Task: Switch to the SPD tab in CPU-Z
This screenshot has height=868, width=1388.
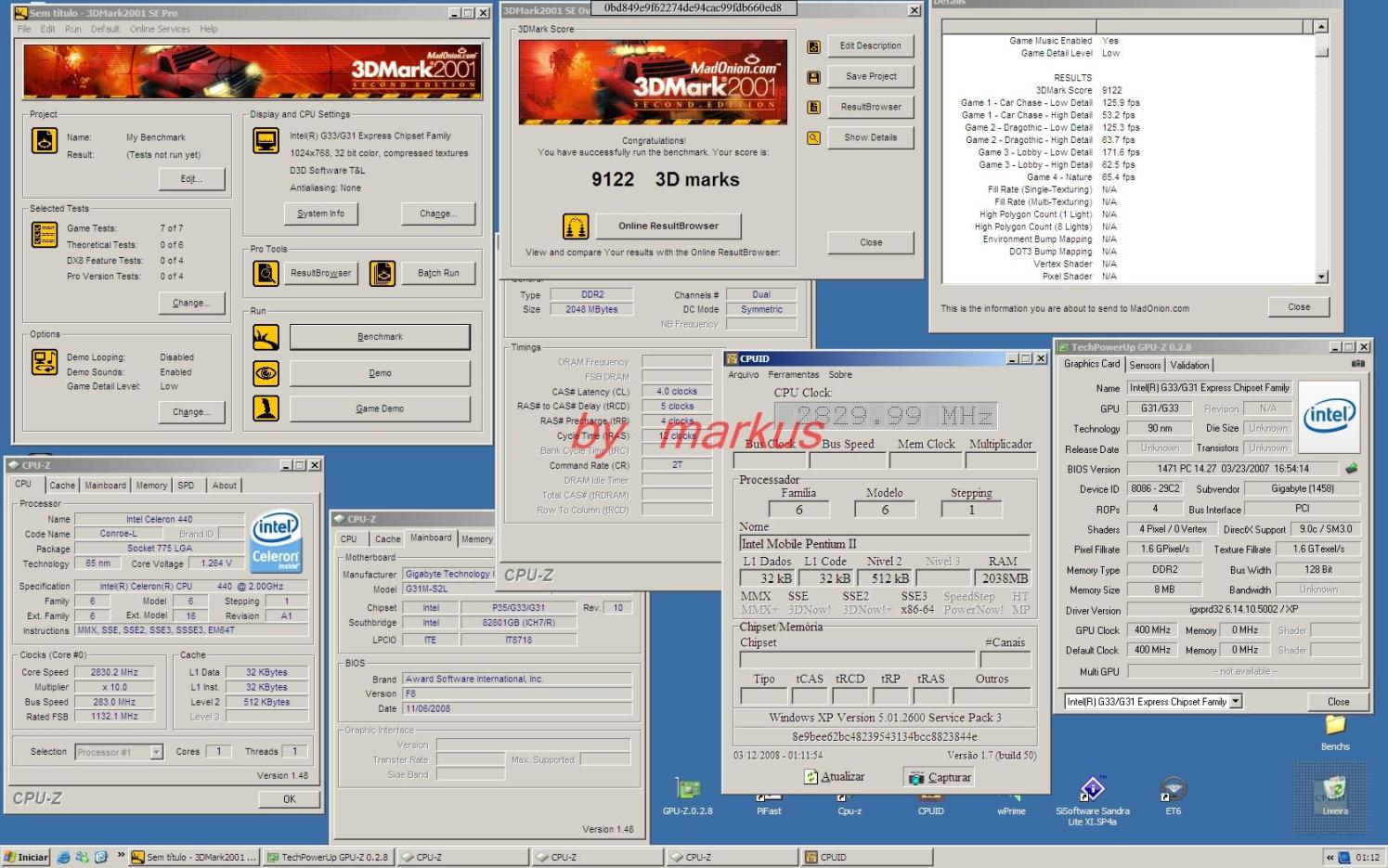Action: (x=186, y=486)
